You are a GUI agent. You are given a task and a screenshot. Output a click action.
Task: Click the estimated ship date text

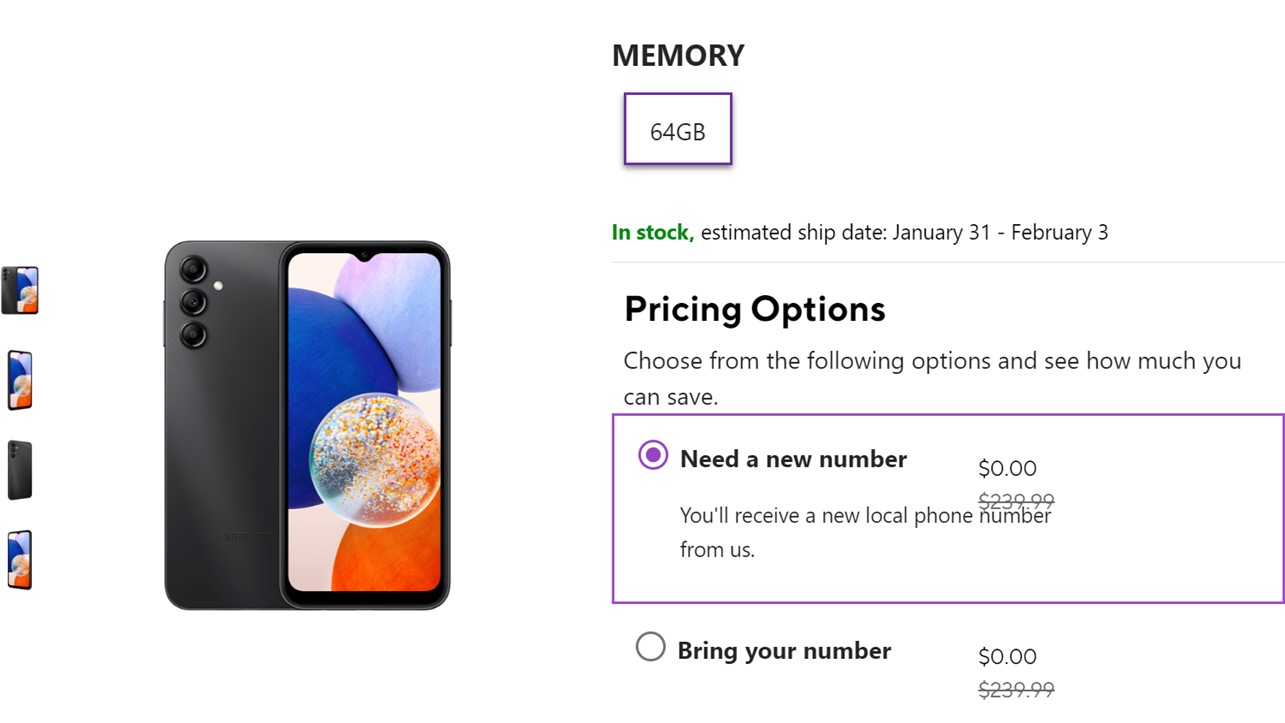coord(904,233)
